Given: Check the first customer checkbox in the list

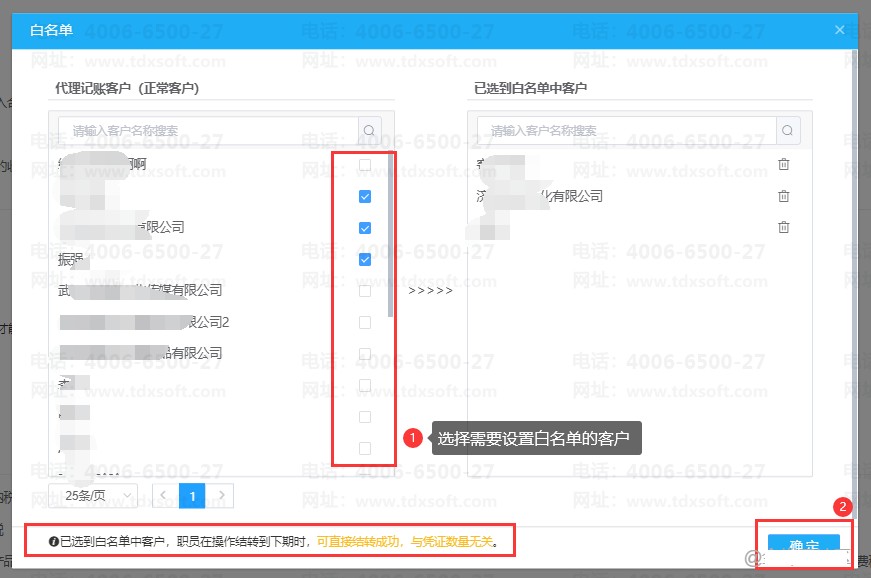Looking at the screenshot, I should [365, 165].
